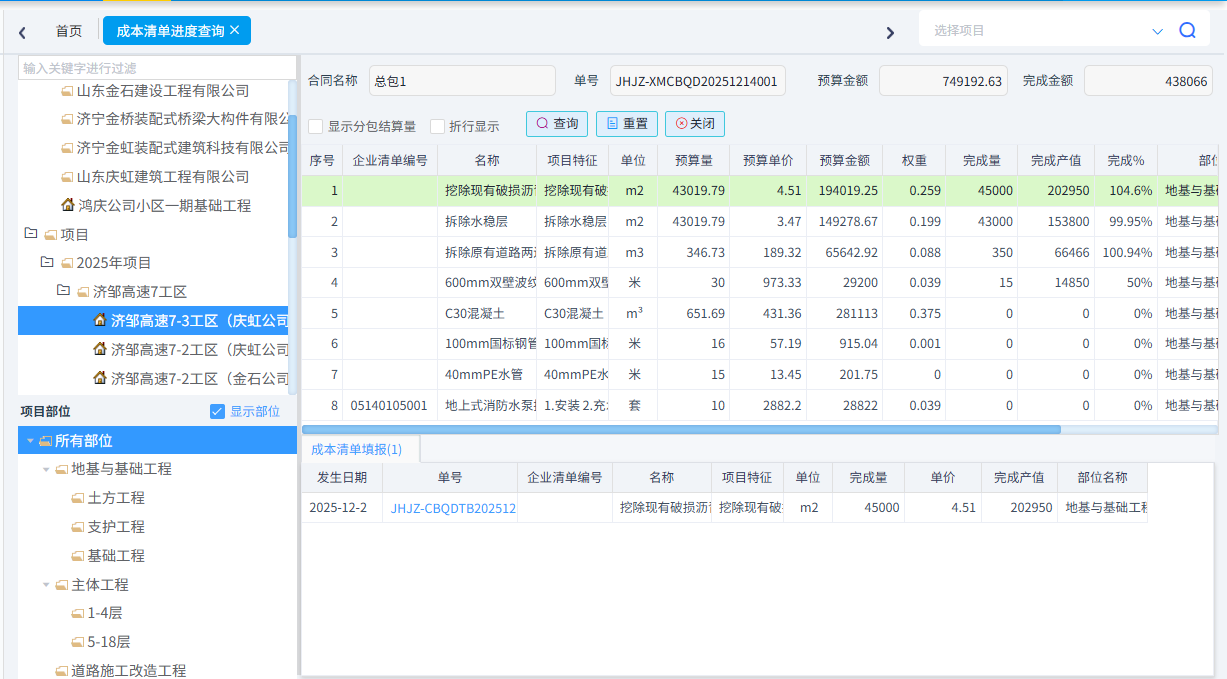Open the JHJZ-CBQDTB202512 document link
This screenshot has width=1227, height=679.
tap(453, 508)
